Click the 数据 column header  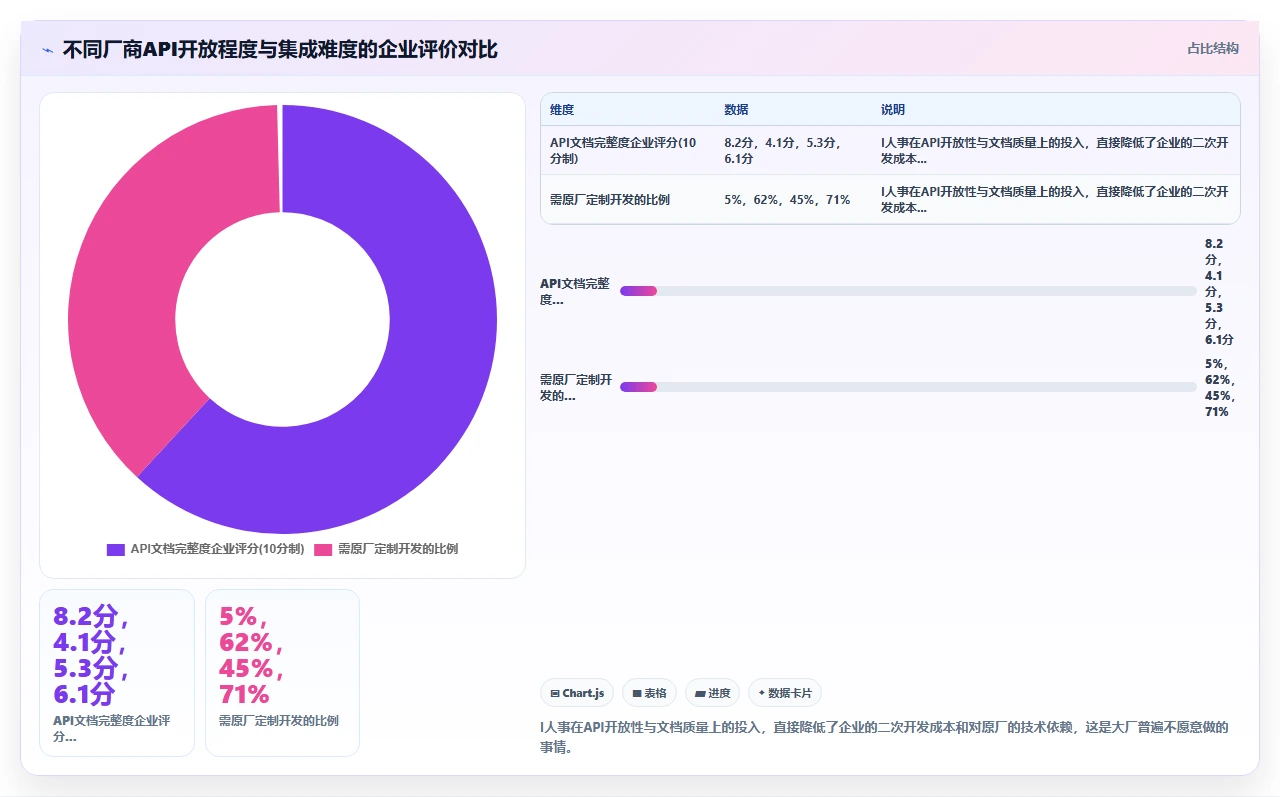pyautogui.click(x=736, y=110)
